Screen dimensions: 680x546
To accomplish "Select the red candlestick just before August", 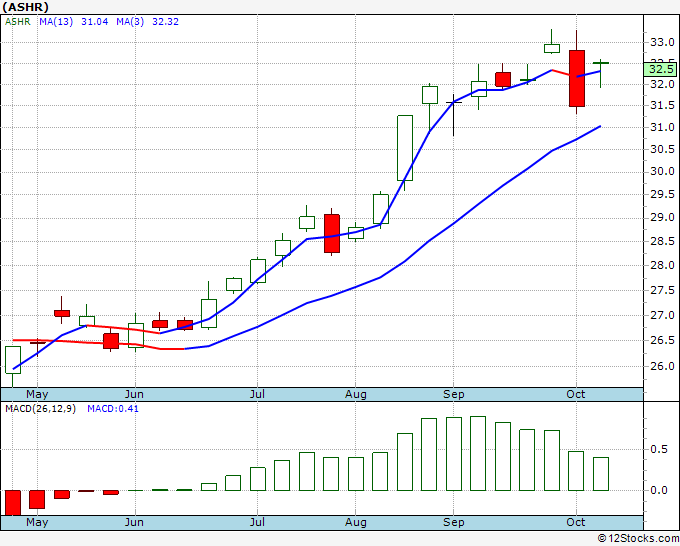I will coord(332,233).
